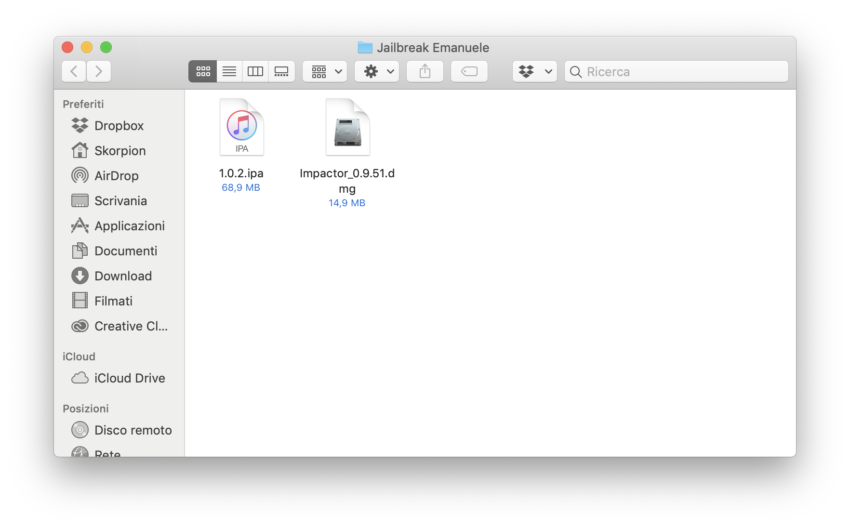Click the Documenti pages icon
850x528 pixels.
(x=80, y=250)
